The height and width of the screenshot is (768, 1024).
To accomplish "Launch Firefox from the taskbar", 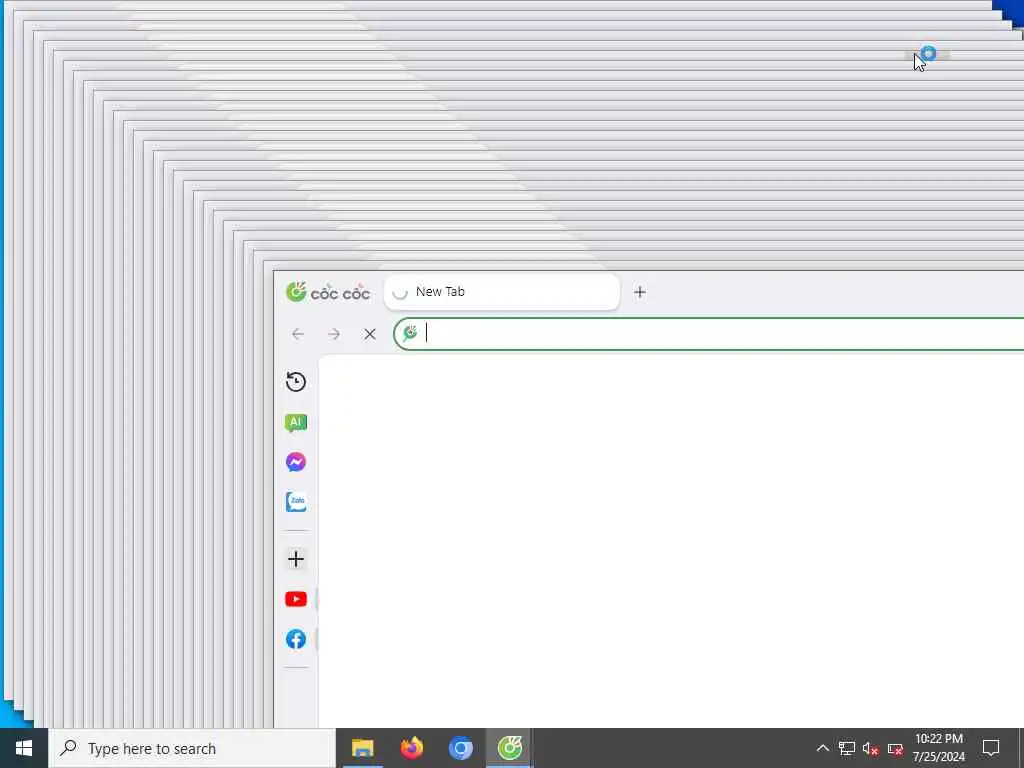I will pos(411,748).
